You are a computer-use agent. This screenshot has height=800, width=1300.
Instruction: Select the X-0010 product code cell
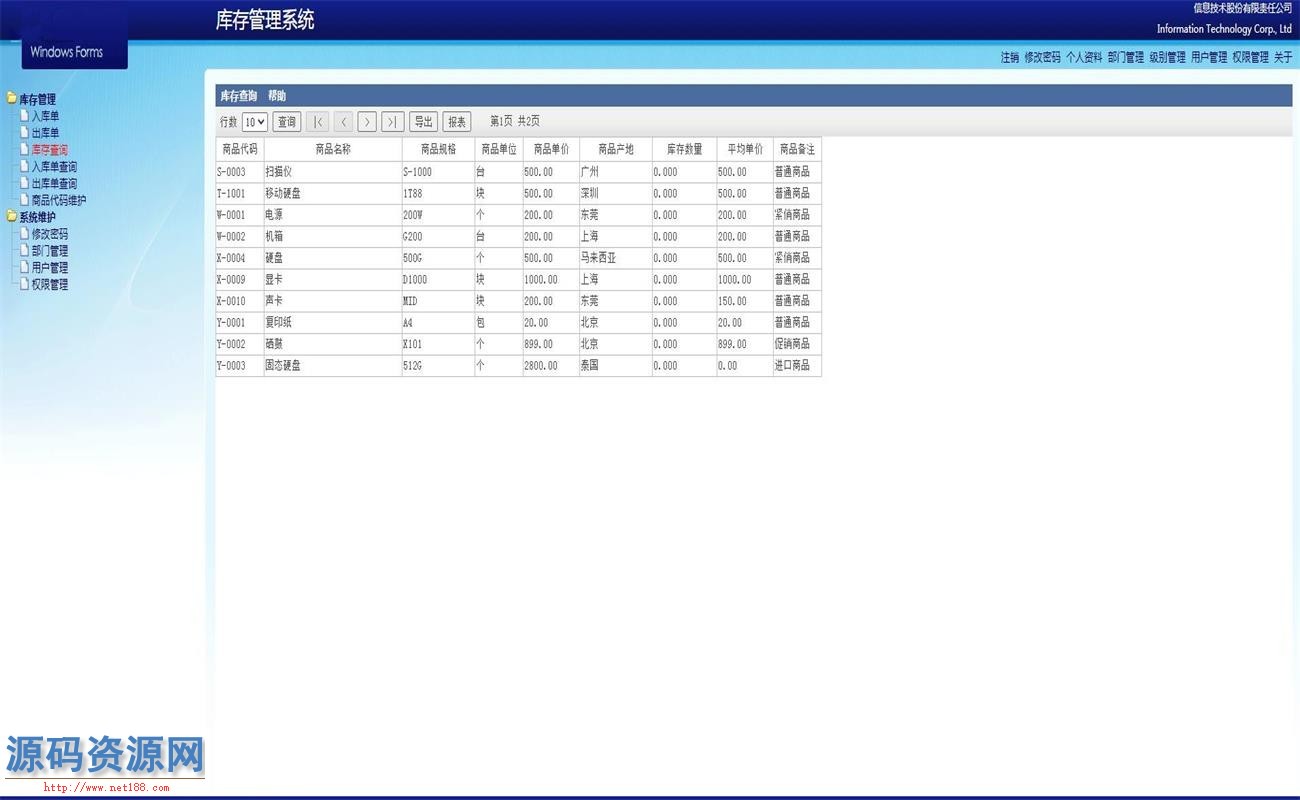pos(240,301)
